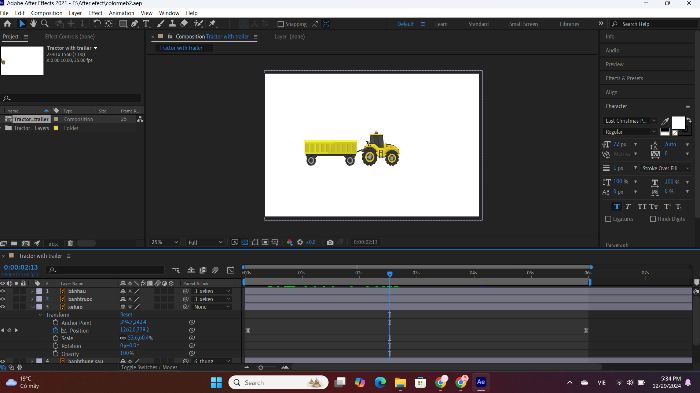Select the Eraser tool
The height and width of the screenshot is (393, 700).
pyautogui.click(x=184, y=24)
